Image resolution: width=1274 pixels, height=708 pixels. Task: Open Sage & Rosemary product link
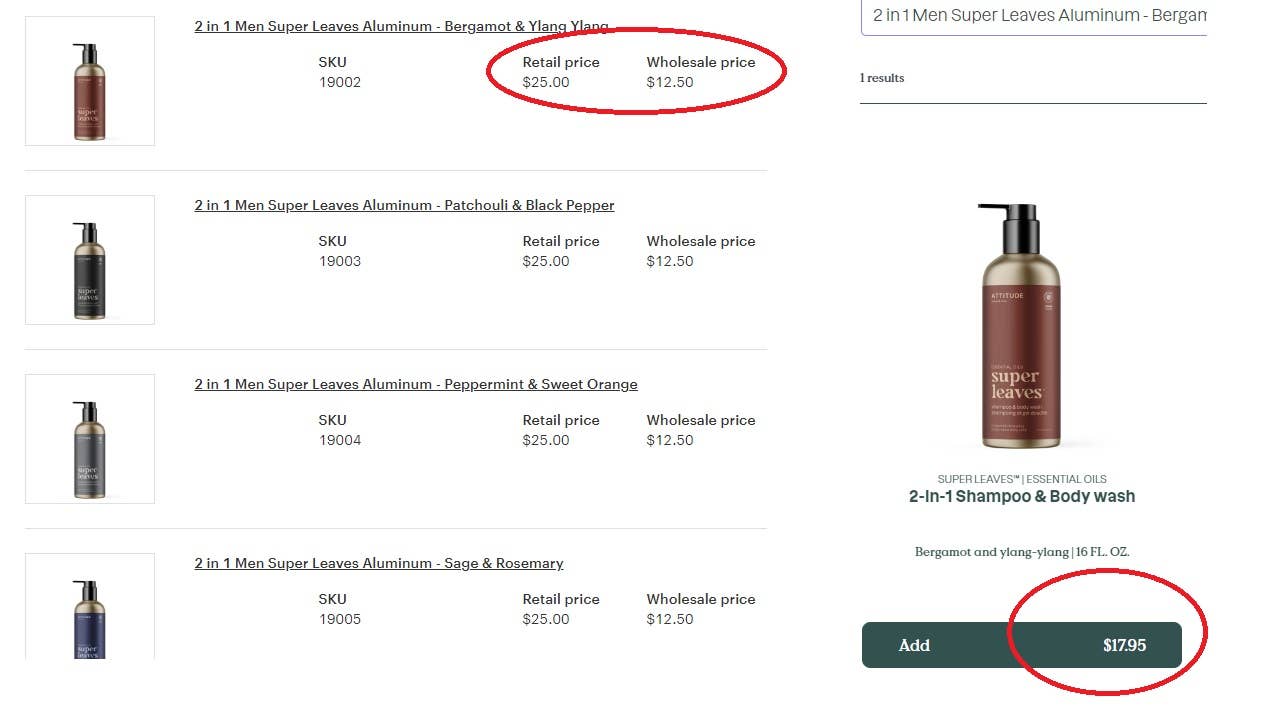click(x=379, y=563)
